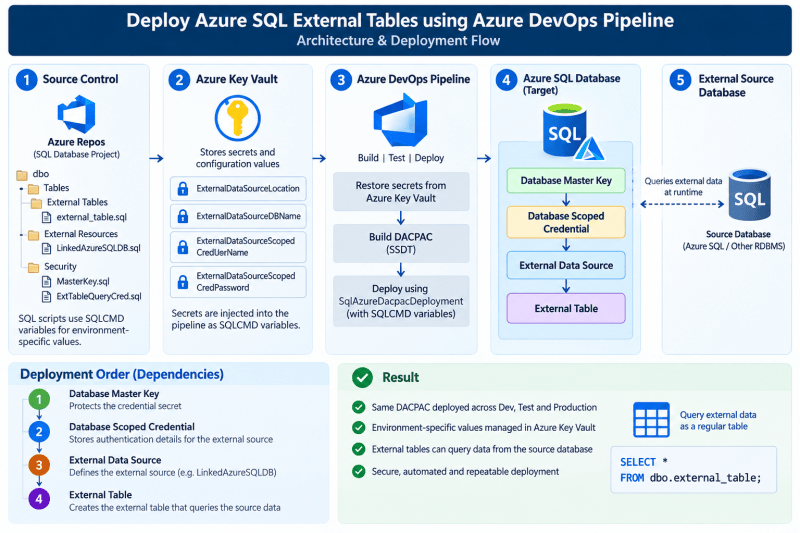Click the Azure SQL Database (Target) heading

(571, 84)
